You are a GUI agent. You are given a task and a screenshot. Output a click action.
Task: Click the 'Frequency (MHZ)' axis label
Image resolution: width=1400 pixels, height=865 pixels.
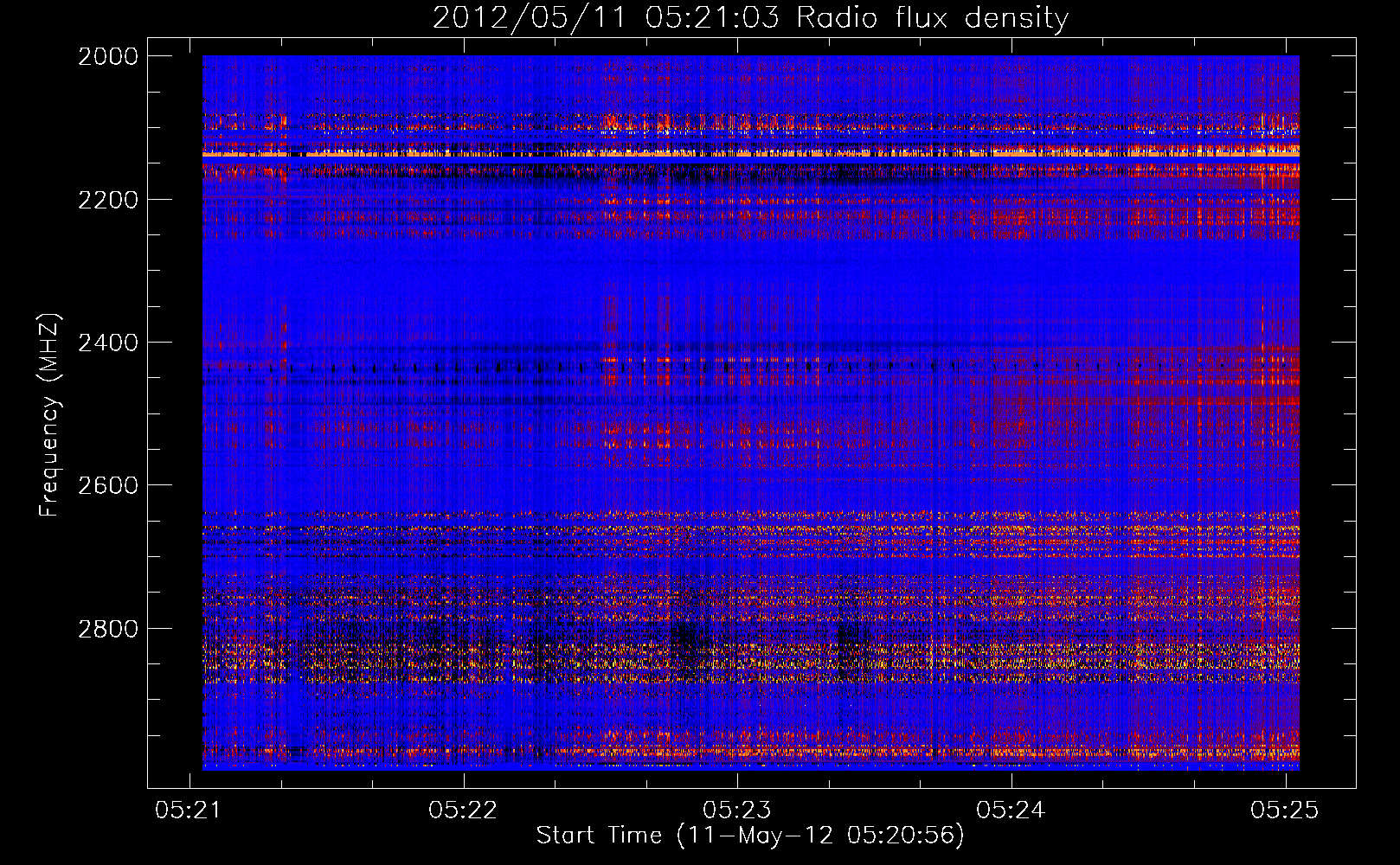tap(49, 415)
